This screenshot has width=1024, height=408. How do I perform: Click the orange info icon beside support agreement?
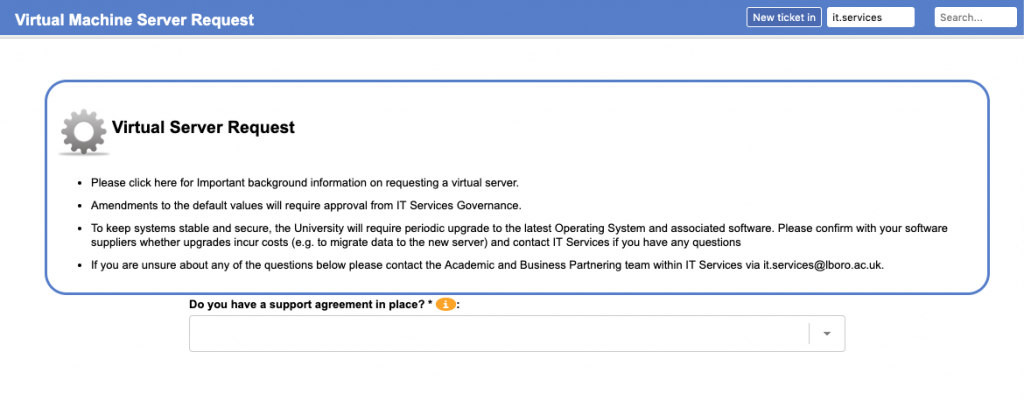[x=444, y=304]
